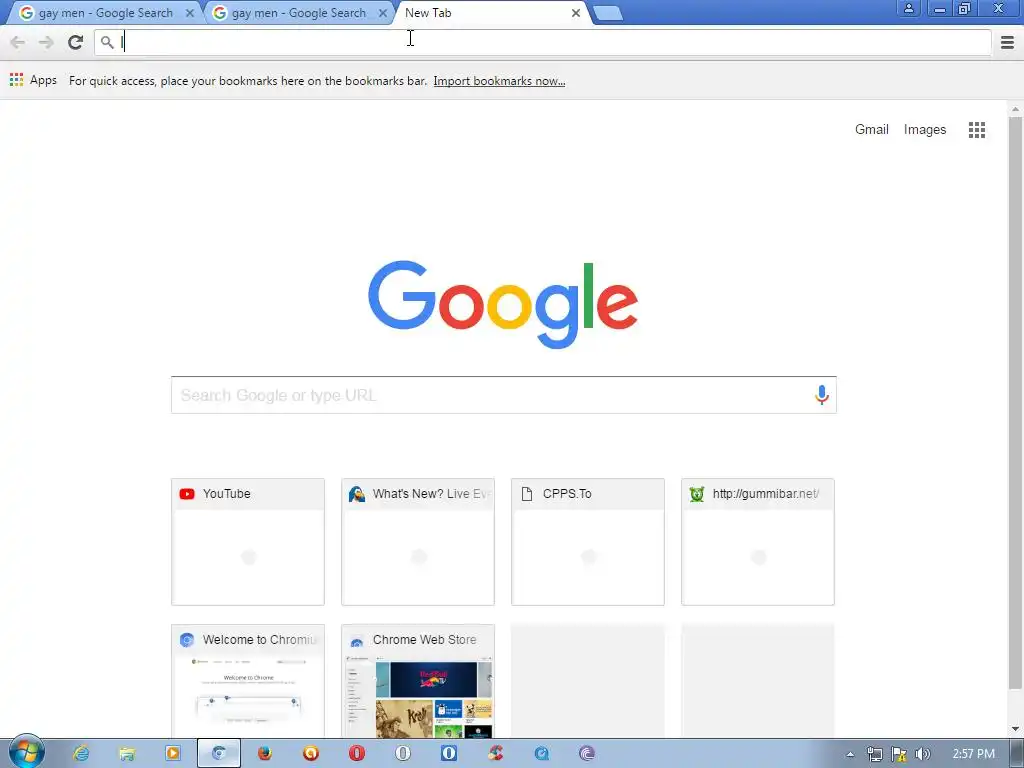Click the forward navigation arrow
The height and width of the screenshot is (768, 1024).
click(x=46, y=42)
